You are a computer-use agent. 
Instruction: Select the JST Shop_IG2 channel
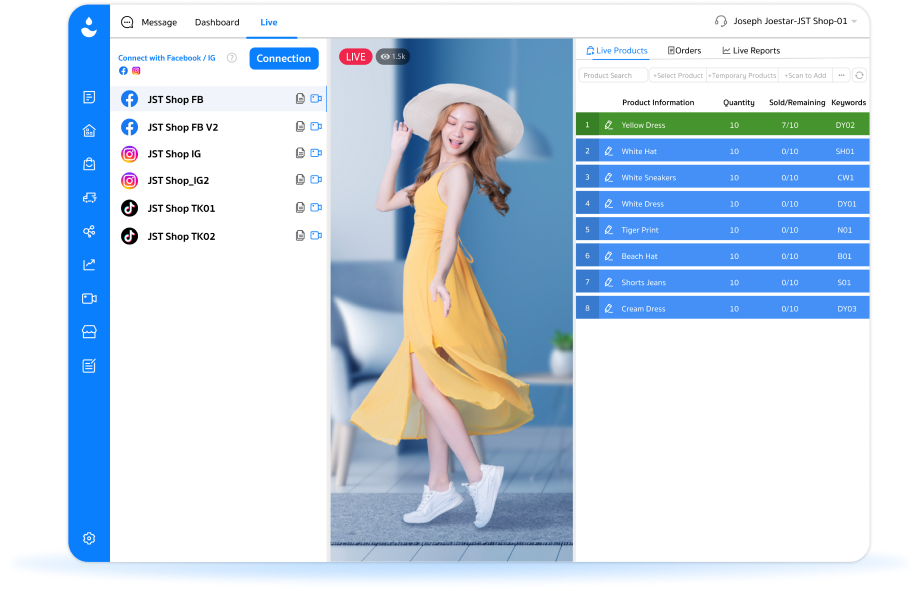(219, 180)
